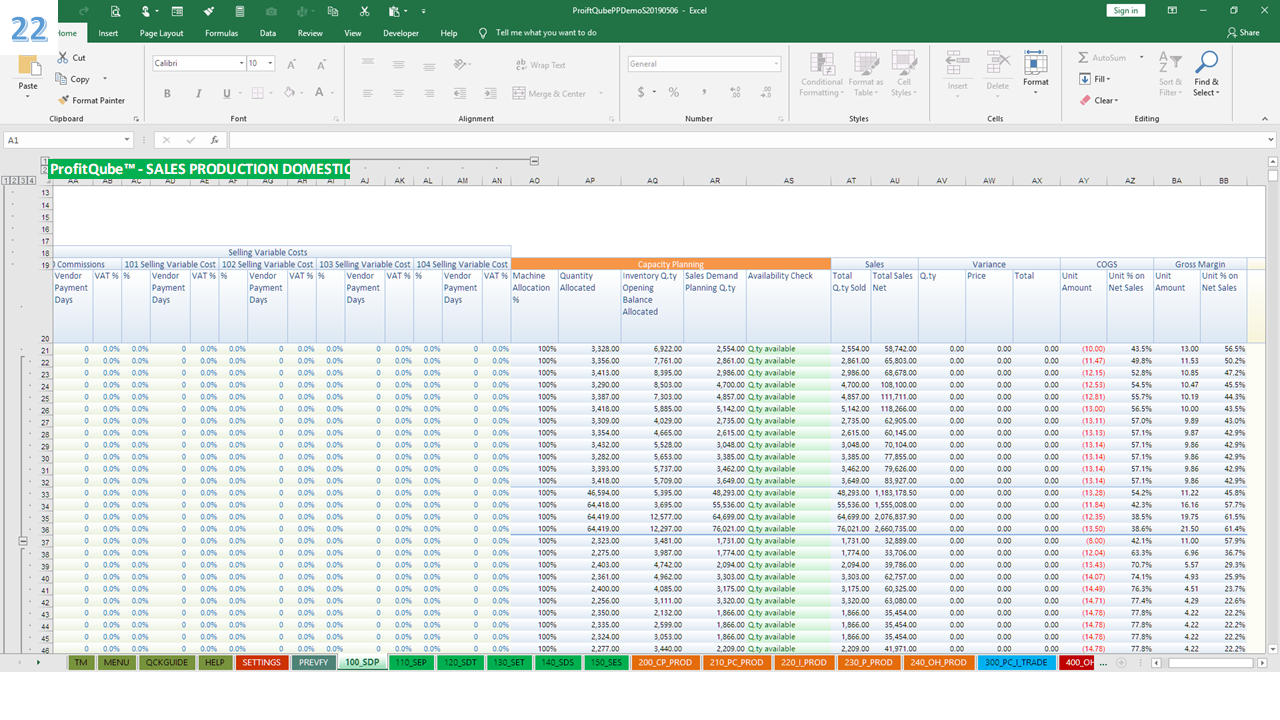Go to the Review tab
The width and height of the screenshot is (1280, 720).
coord(310,33)
